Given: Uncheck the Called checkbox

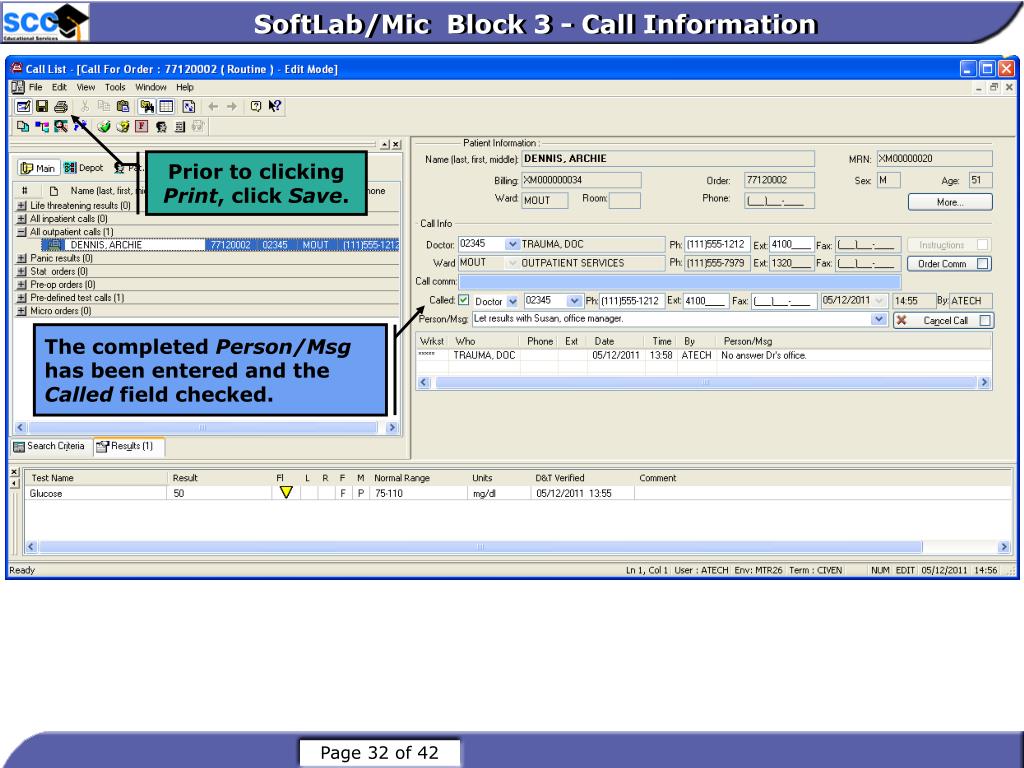Looking at the screenshot, I should click(464, 300).
